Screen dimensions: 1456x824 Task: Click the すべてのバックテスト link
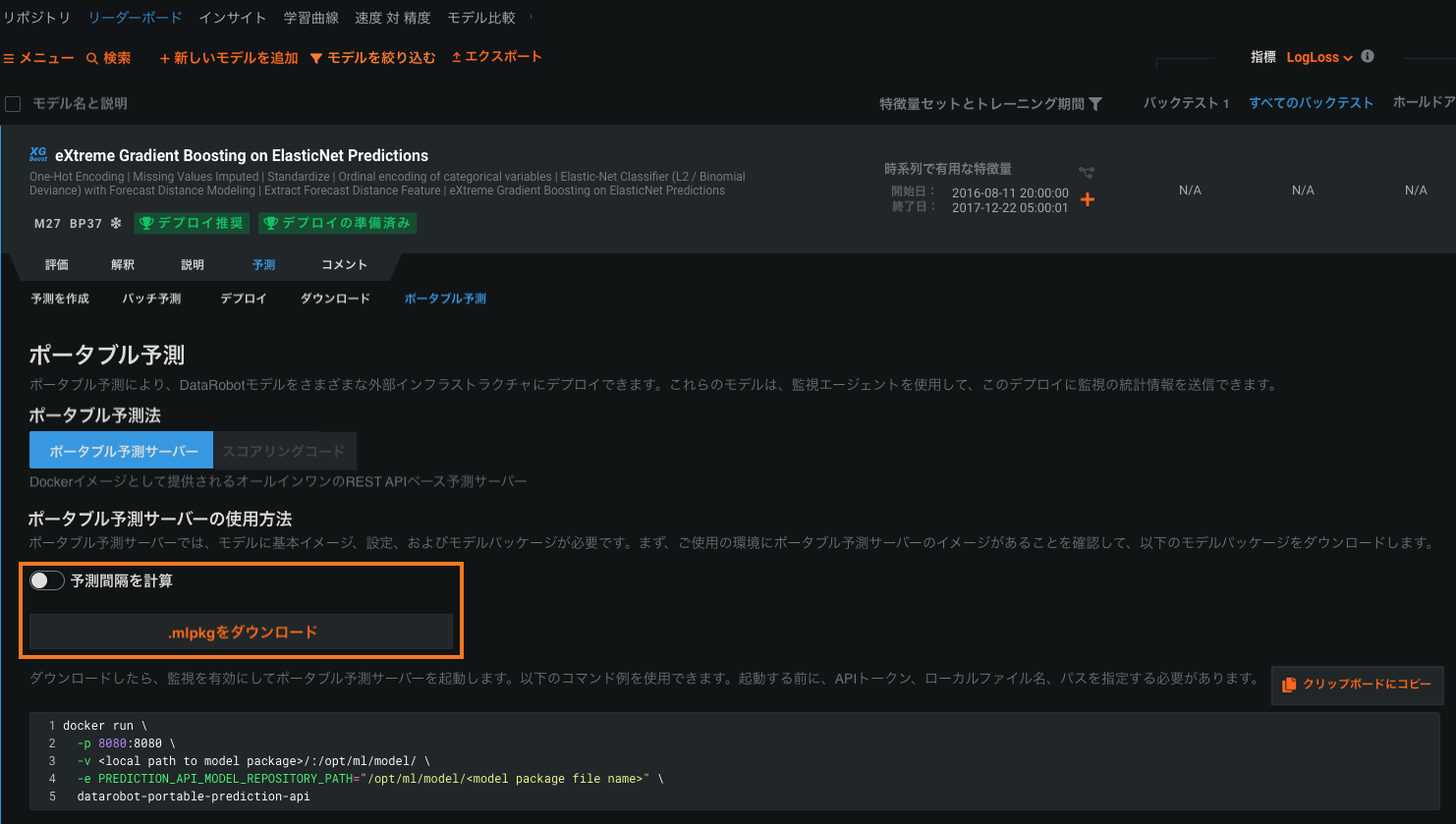coord(1311,103)
